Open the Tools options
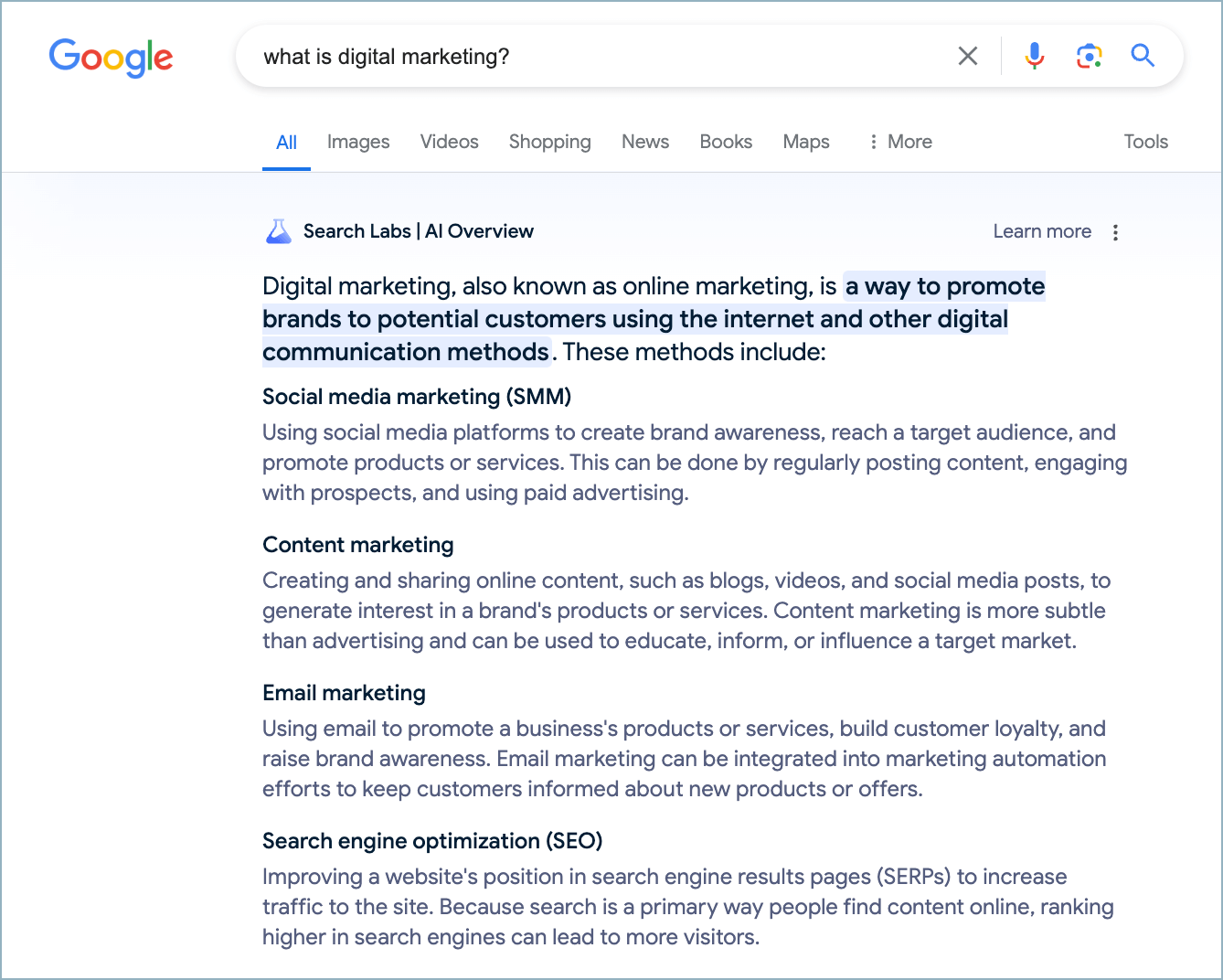The height and width of the screenshot is (980, 1223). tap(1145, 142)
